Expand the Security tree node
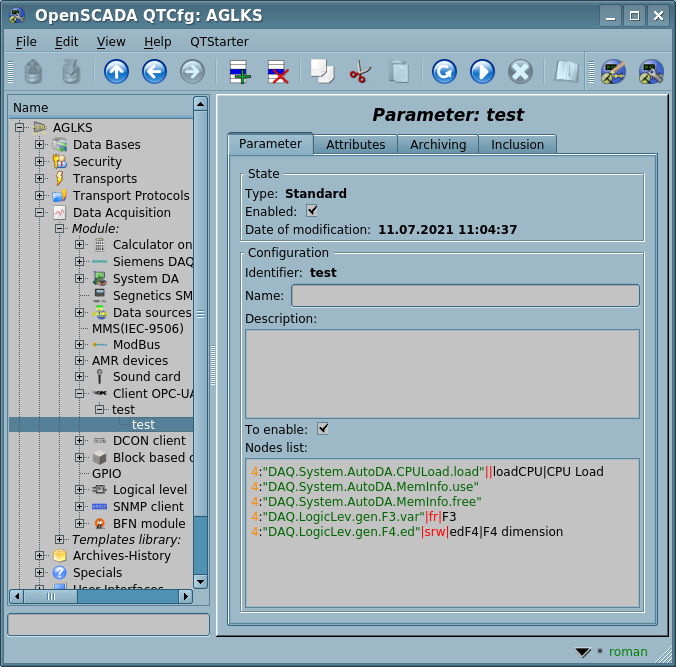 pyautogui.click(x=39, y=161)
